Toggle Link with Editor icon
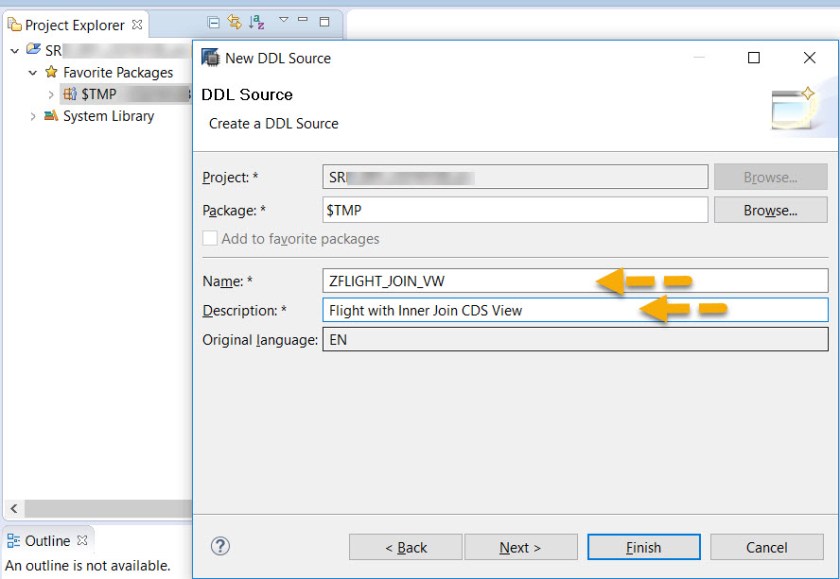The image size is (840, 579). click(x=234, y=22)
